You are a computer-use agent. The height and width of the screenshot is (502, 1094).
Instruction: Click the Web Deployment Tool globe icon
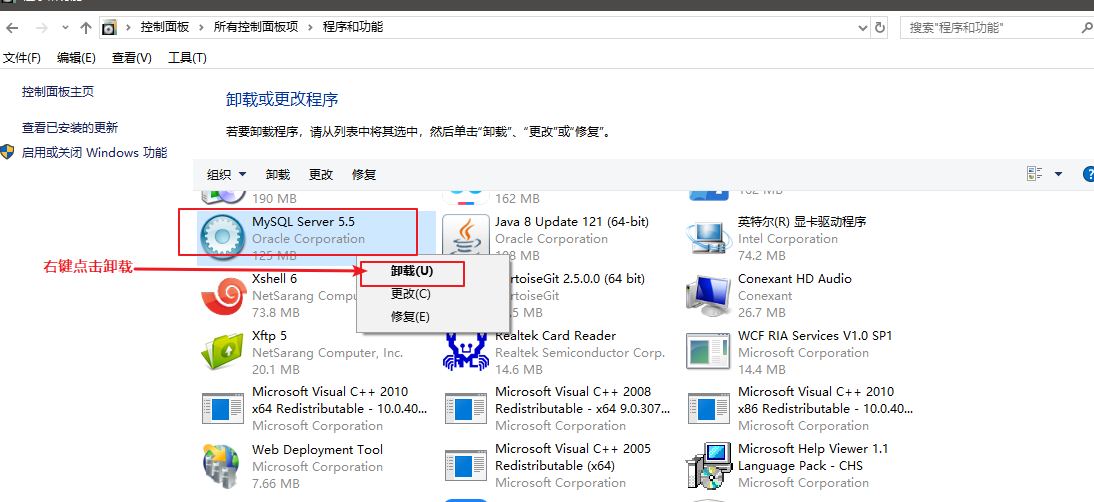[x=223, y=466]
